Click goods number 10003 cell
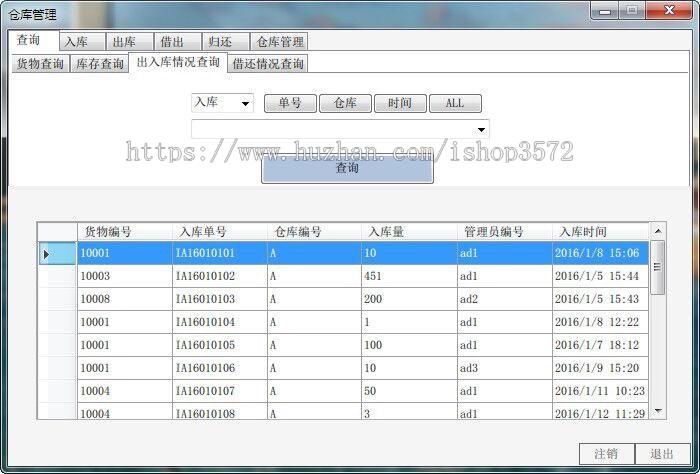The height and width of the screenshot is (474, 700). pyautogui.click(x=125, y=276)
